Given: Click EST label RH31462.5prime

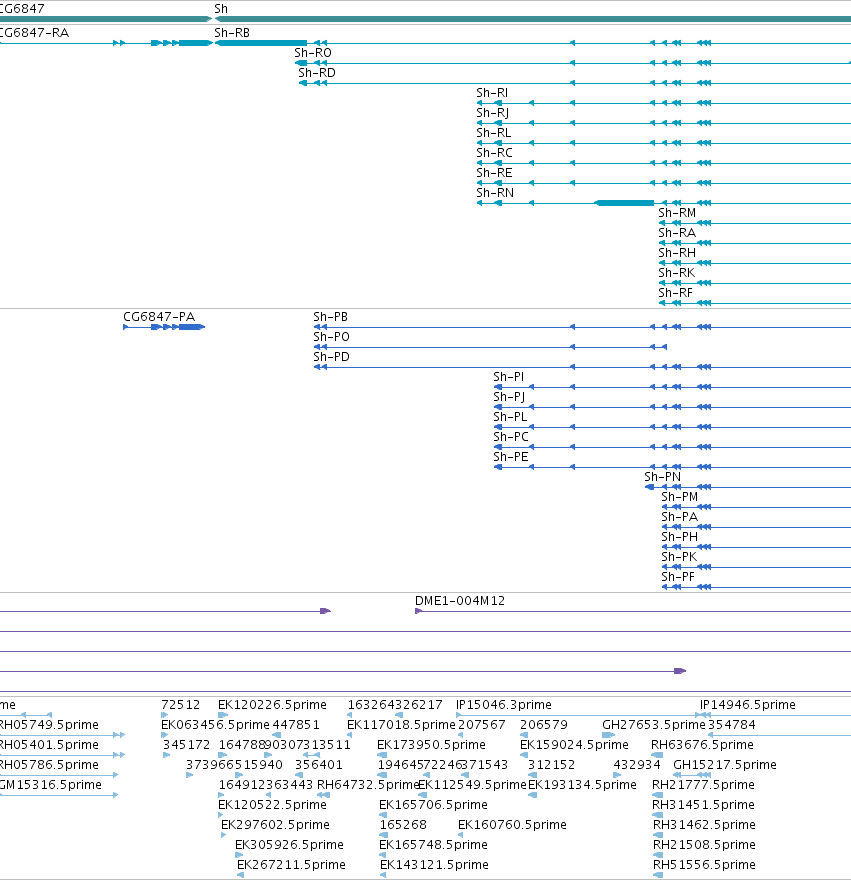Looking at the screenshot, I should click(704, 825).
